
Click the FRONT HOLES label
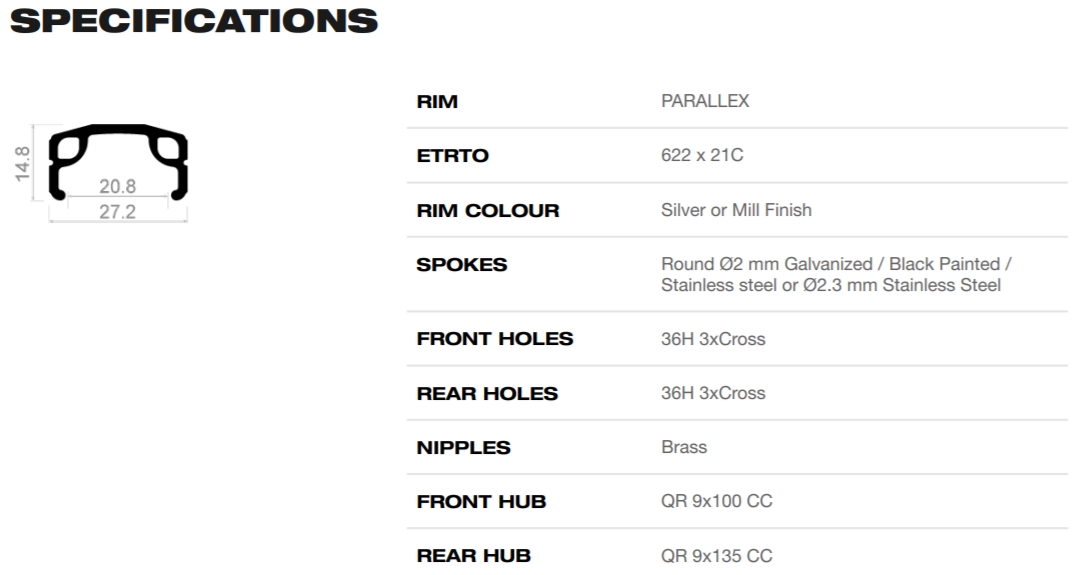coord(495,339)
